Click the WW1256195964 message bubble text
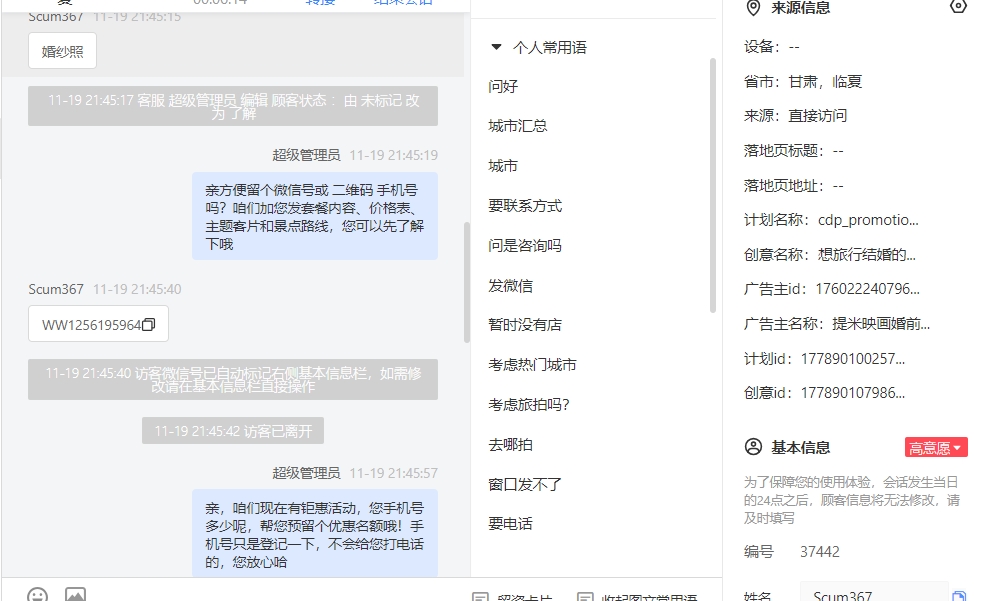 pos(91,325)
